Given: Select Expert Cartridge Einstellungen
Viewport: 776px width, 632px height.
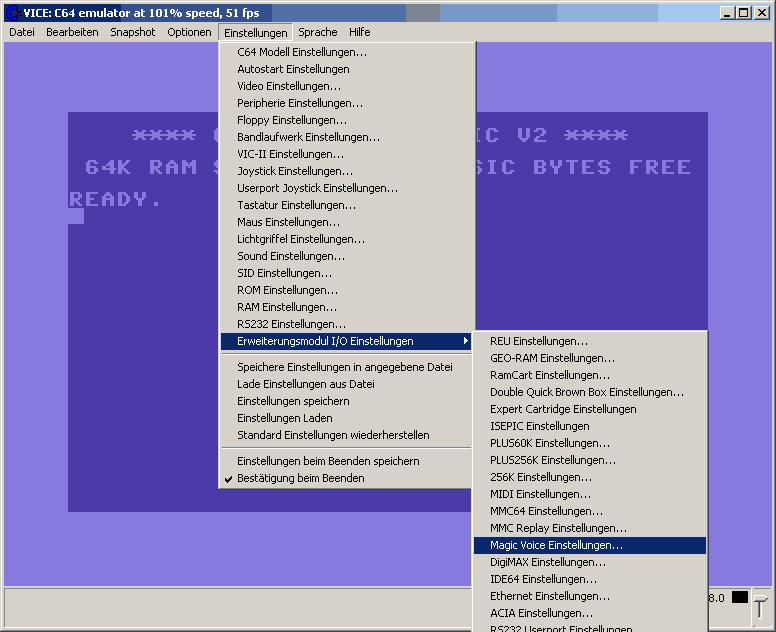Looking at the screenshot, I should (563, 409).
